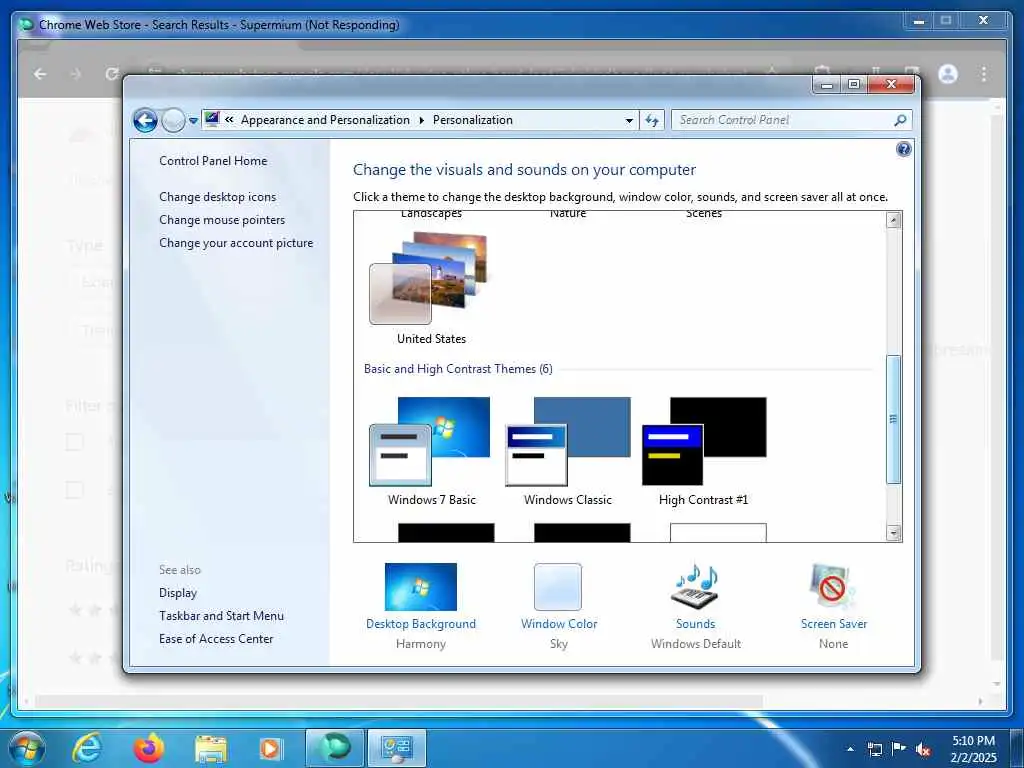Open Windows Explorer from taskbar
Image resolution: width=1024 pixels, height=768 pixels.
pos(210,749)
